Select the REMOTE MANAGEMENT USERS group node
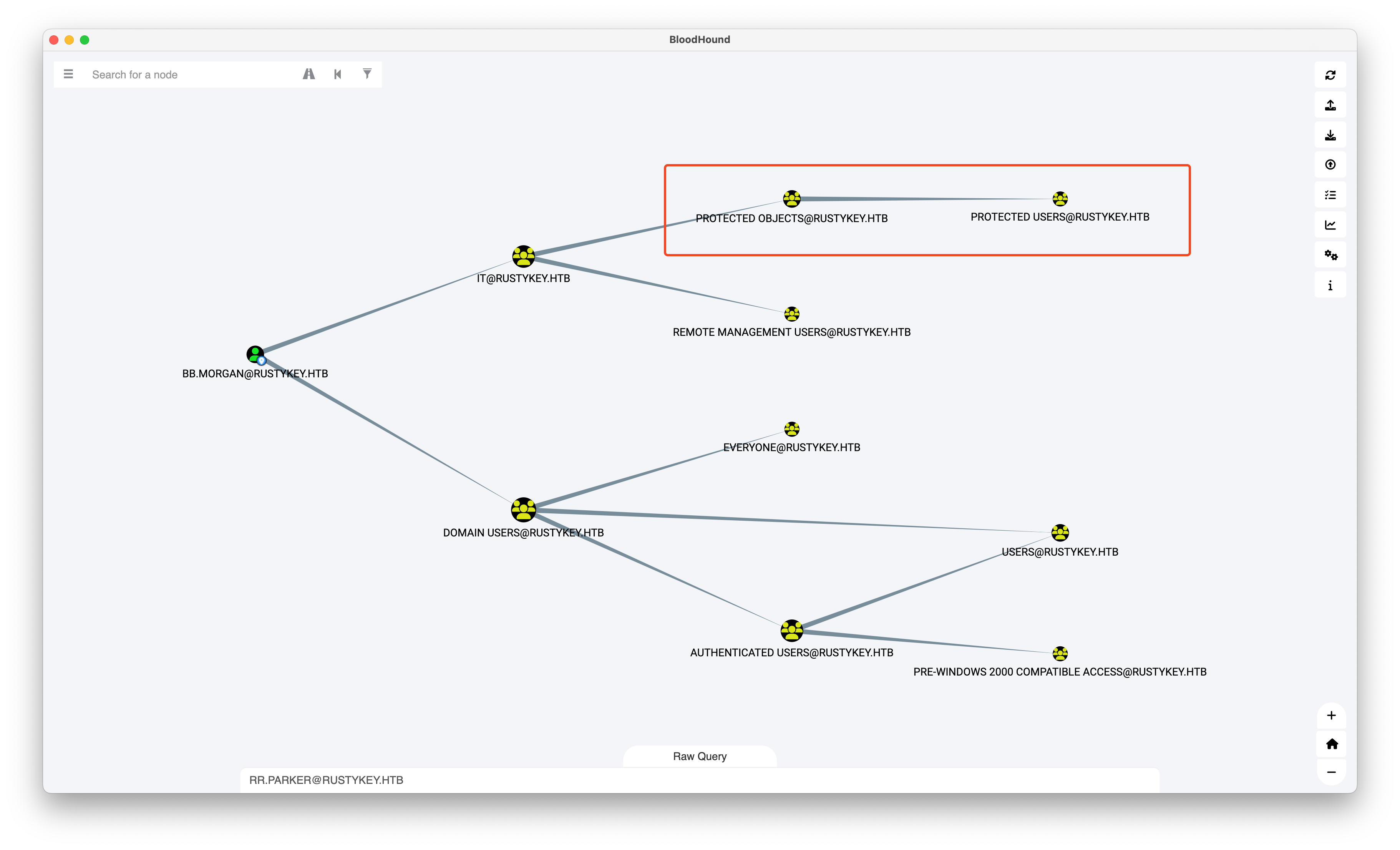Screen dimensions: 1400x850 pos(791,314)
